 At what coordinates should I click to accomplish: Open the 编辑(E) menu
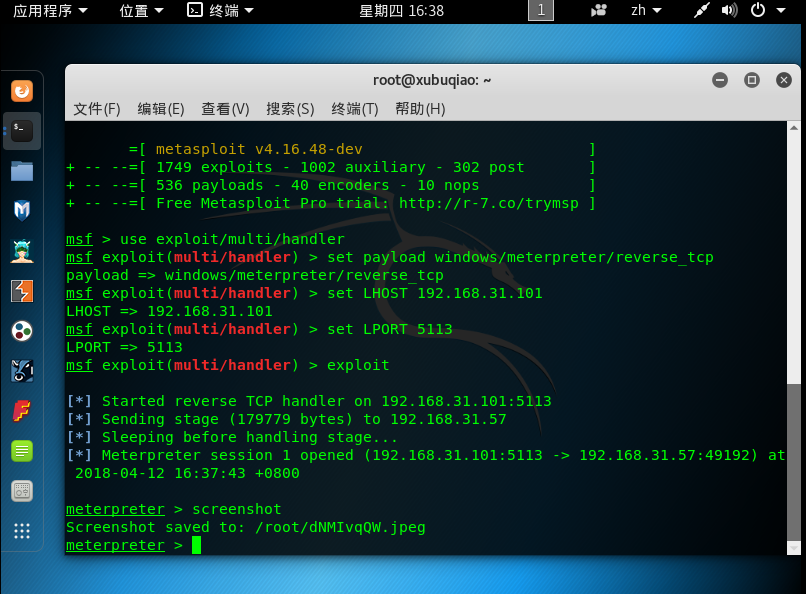(x=161, y=109)
